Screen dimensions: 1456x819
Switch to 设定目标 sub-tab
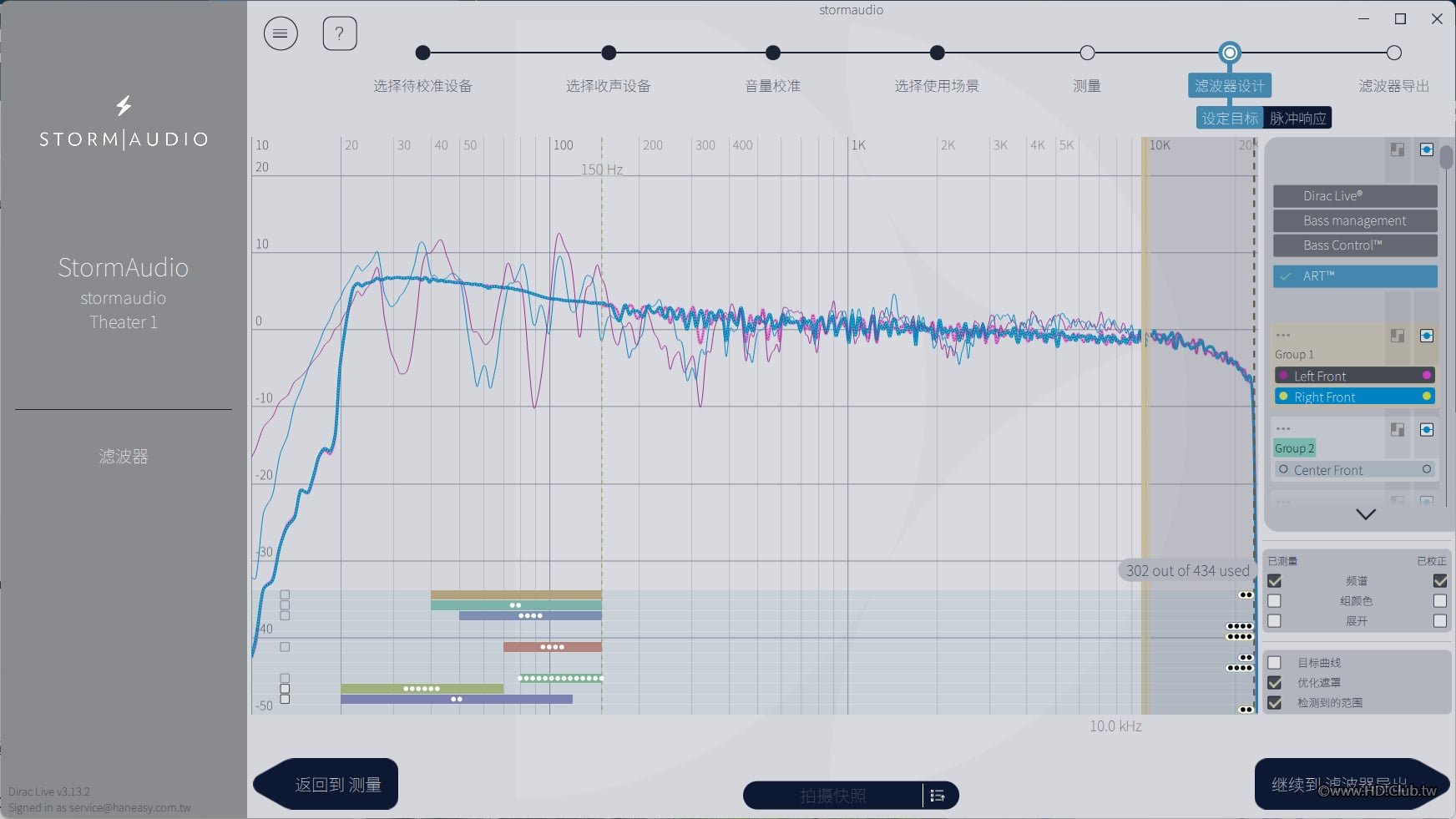coord(1230,119)
